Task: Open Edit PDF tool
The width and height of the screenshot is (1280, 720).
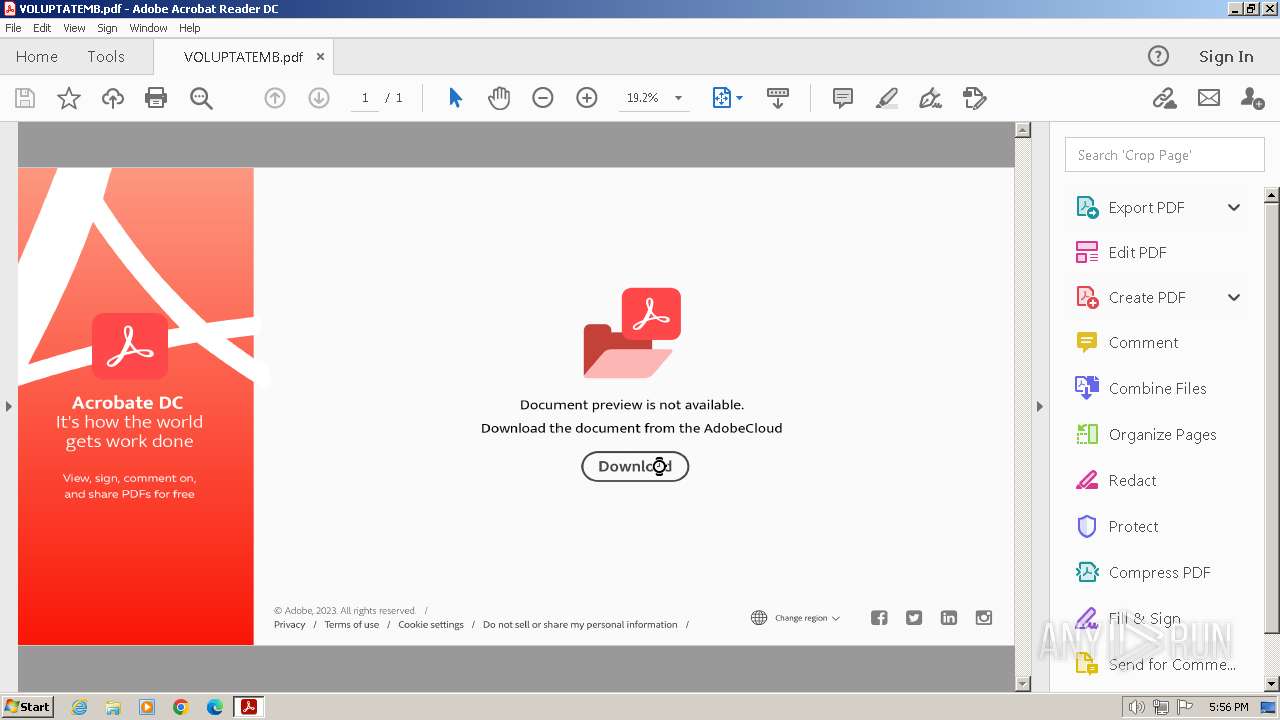Action: (1121, 252)
